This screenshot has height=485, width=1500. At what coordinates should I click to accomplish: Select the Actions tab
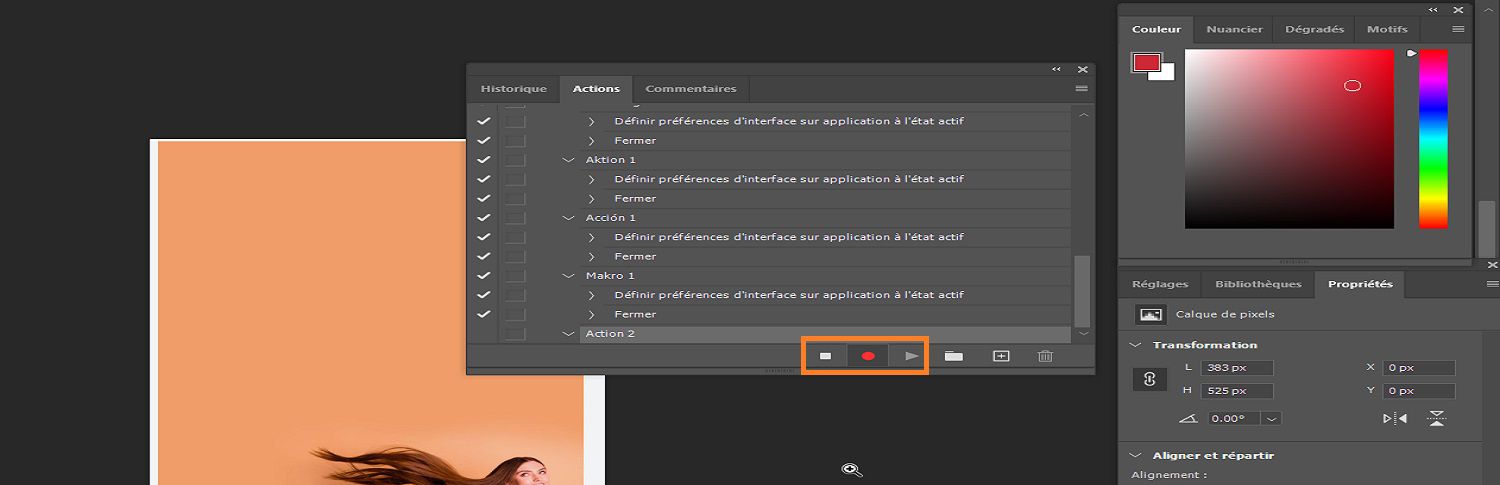click(596, 89)
